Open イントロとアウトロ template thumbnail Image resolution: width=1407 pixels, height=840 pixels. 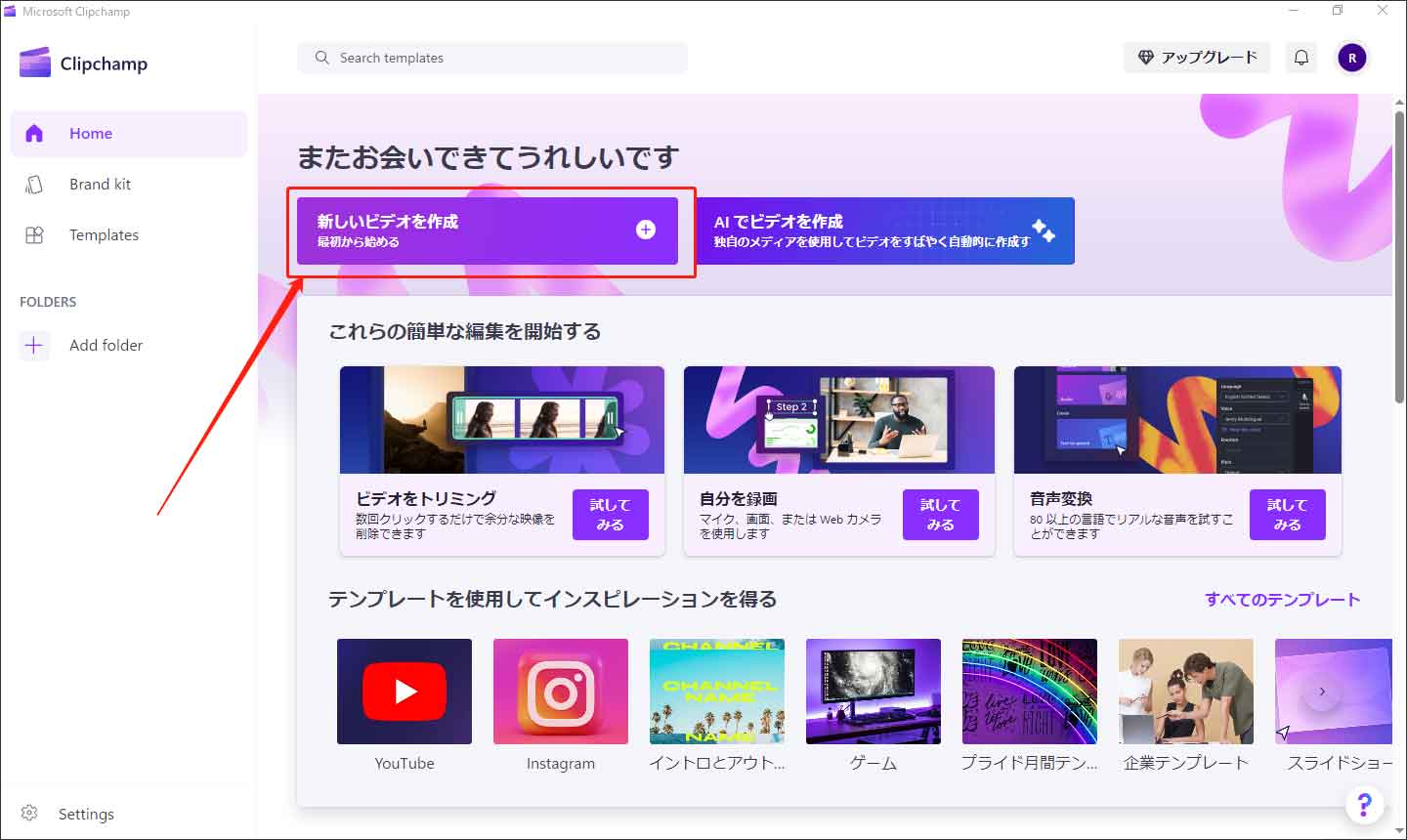click(x=717, y=692)
